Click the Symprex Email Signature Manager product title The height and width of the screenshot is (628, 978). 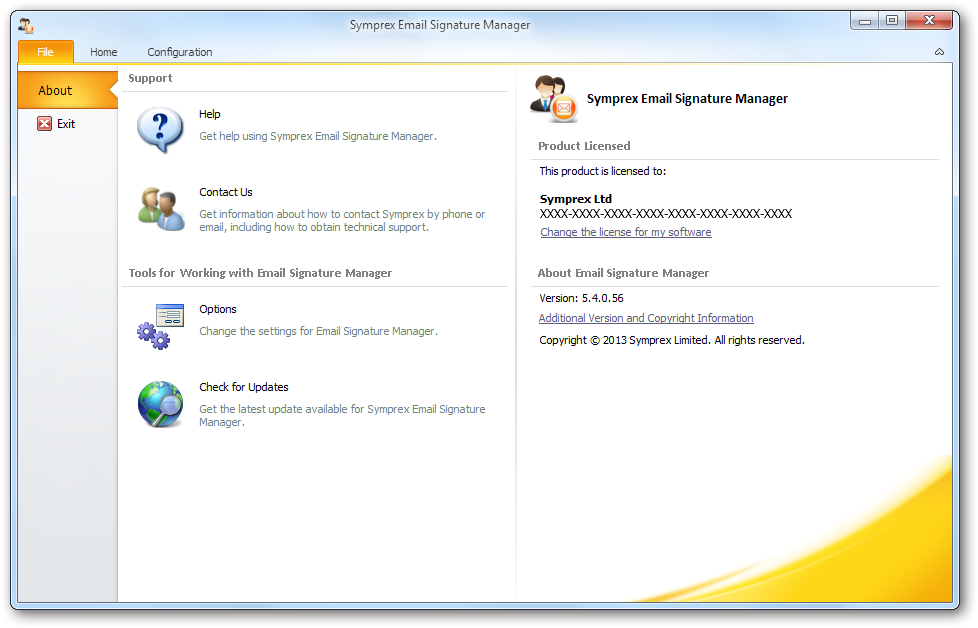coord(687,99)
